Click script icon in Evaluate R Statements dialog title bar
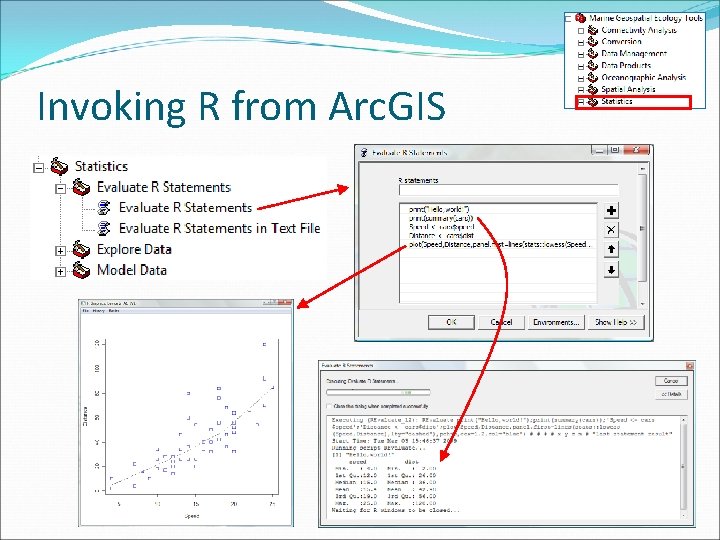Screen dimensions: 720x540 pos(364,152)
